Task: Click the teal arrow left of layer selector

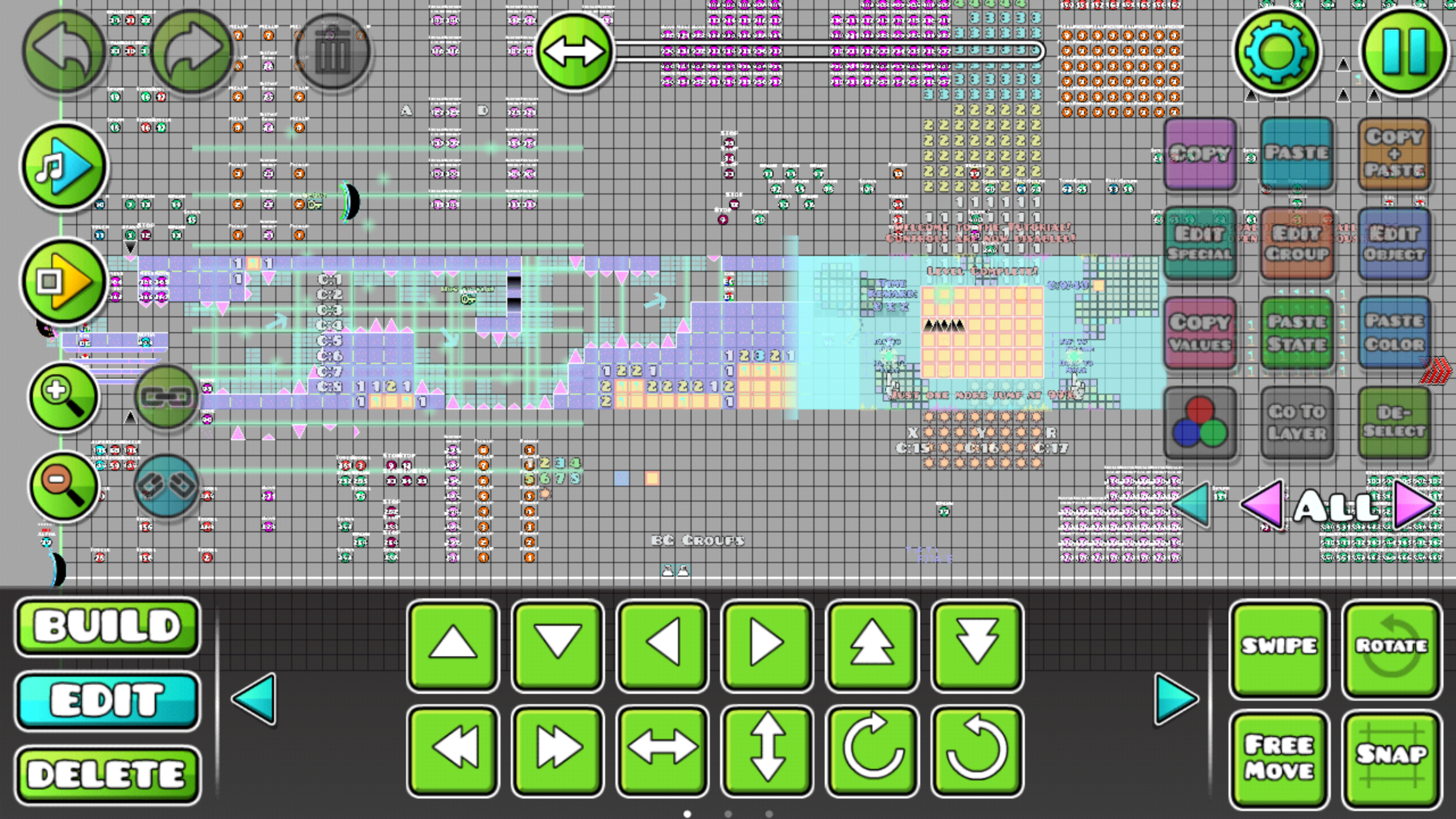Action: click(x=1191, y=503)
